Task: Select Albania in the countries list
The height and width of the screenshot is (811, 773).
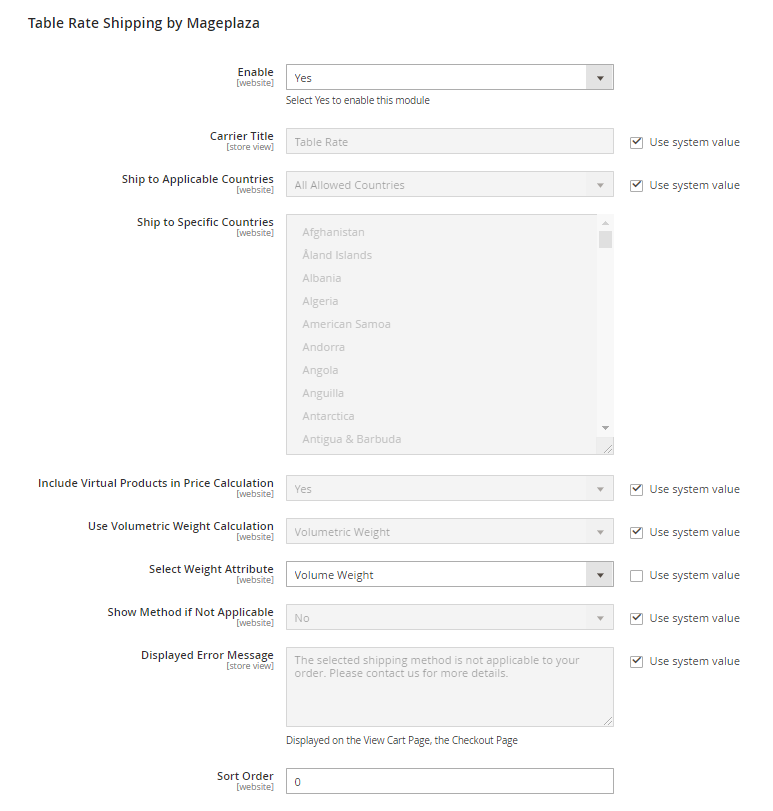Action: (322, 278)
